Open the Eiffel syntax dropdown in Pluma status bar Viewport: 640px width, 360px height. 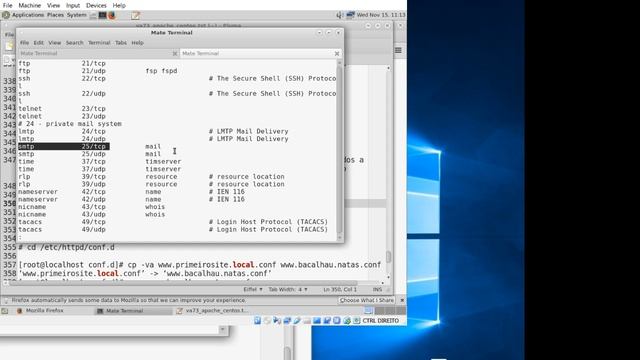point(253,289)
